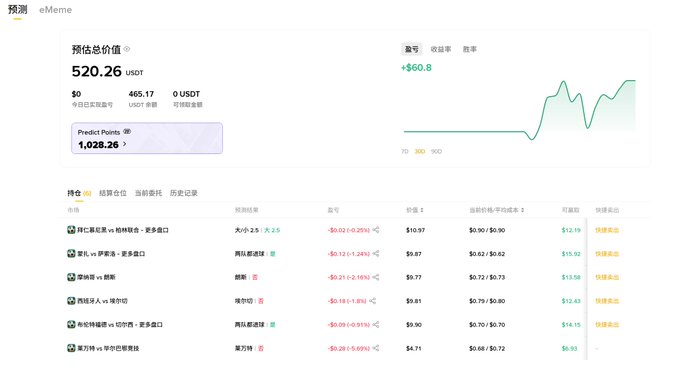Open the 历史记录 tab

184,193
